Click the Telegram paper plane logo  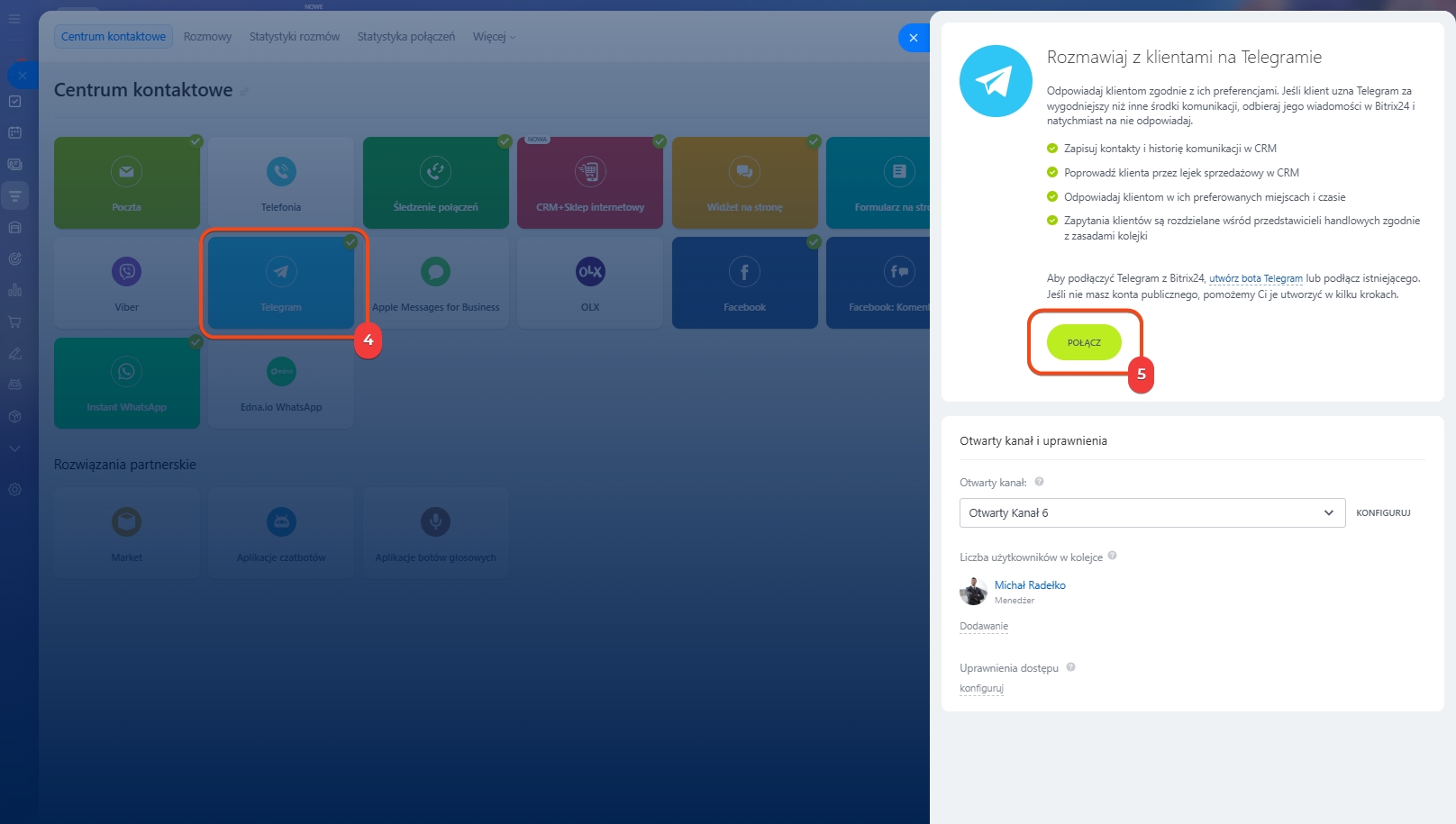996,81
